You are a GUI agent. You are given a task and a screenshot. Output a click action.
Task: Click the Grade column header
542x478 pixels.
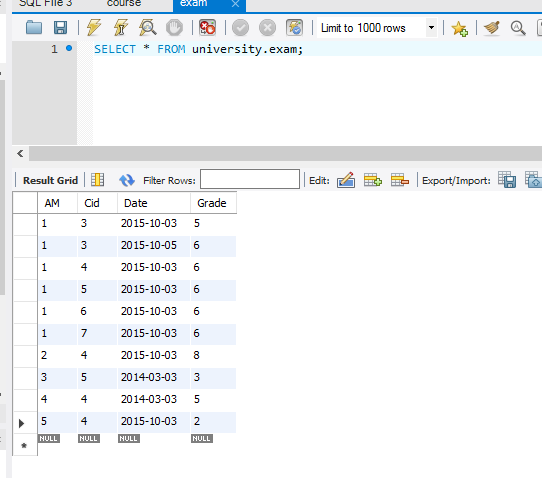click(213, 203)
